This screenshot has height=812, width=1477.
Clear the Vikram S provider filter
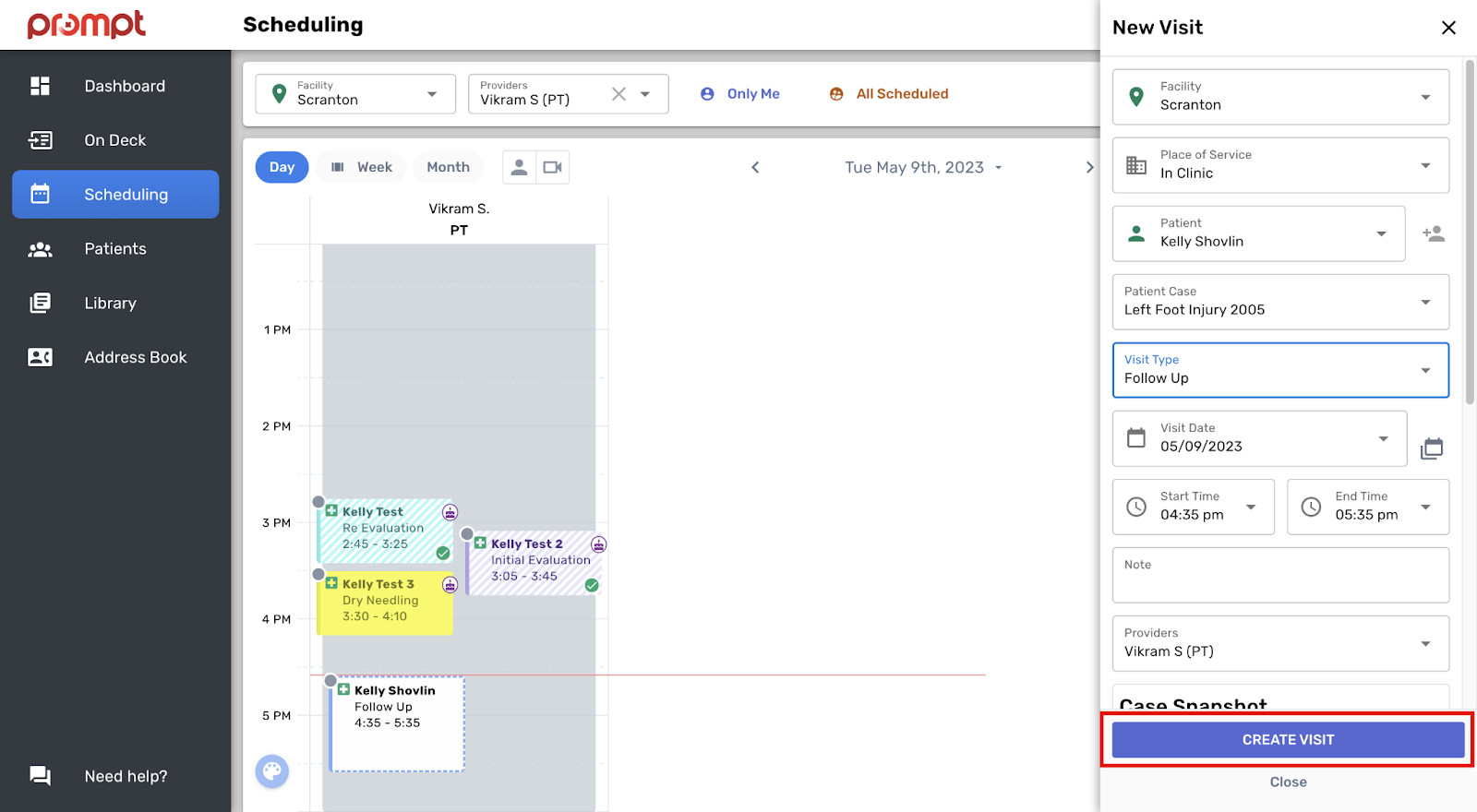(x=618, y=94)
